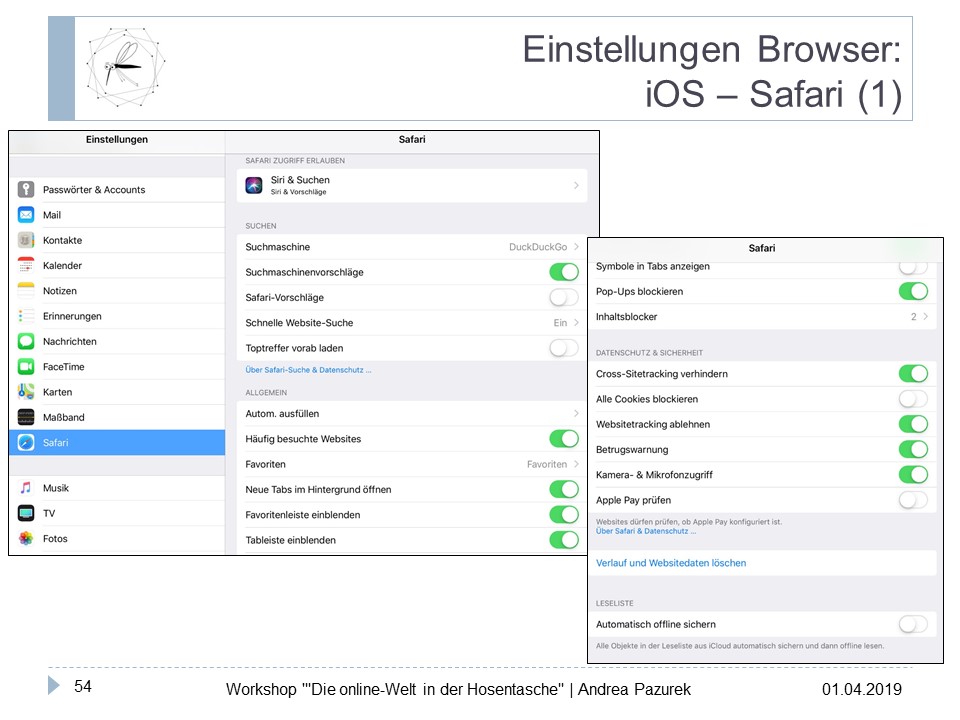
Task: Open Schnelle Website-Suche chevron
Action: pyautogui.click(x=576, y=323)
